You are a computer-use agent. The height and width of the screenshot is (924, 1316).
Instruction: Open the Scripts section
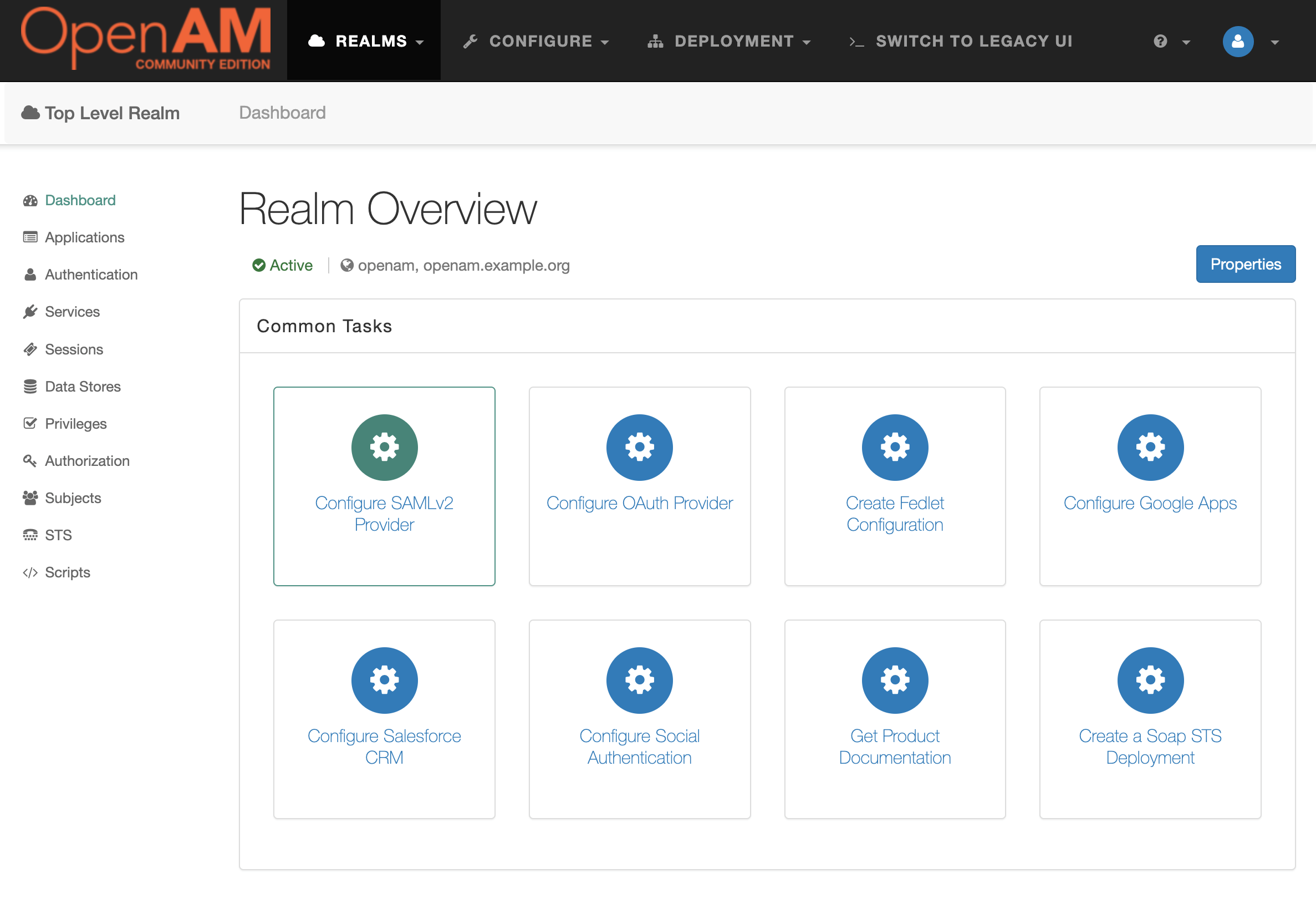68,572
